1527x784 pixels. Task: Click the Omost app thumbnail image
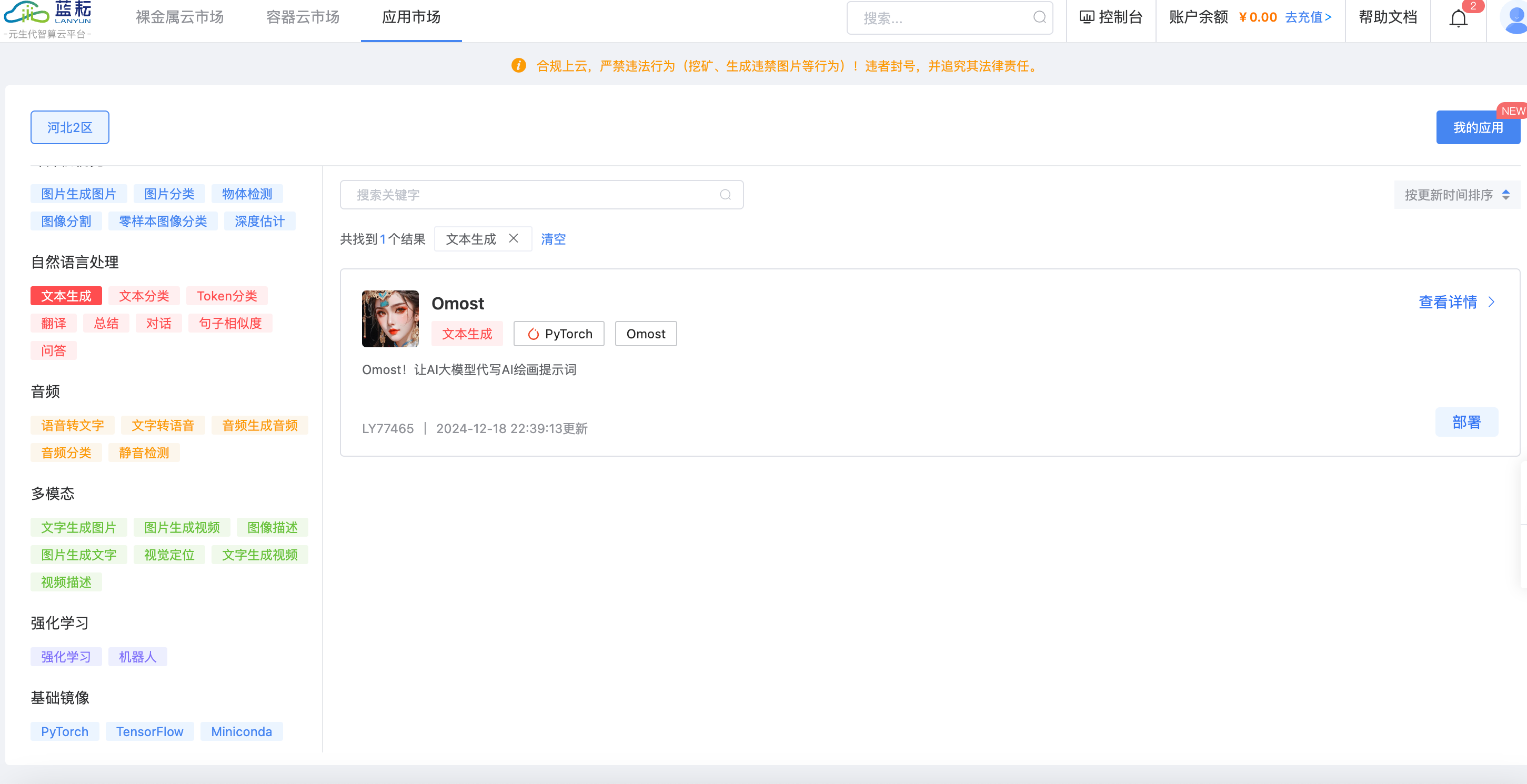(390, 319)
